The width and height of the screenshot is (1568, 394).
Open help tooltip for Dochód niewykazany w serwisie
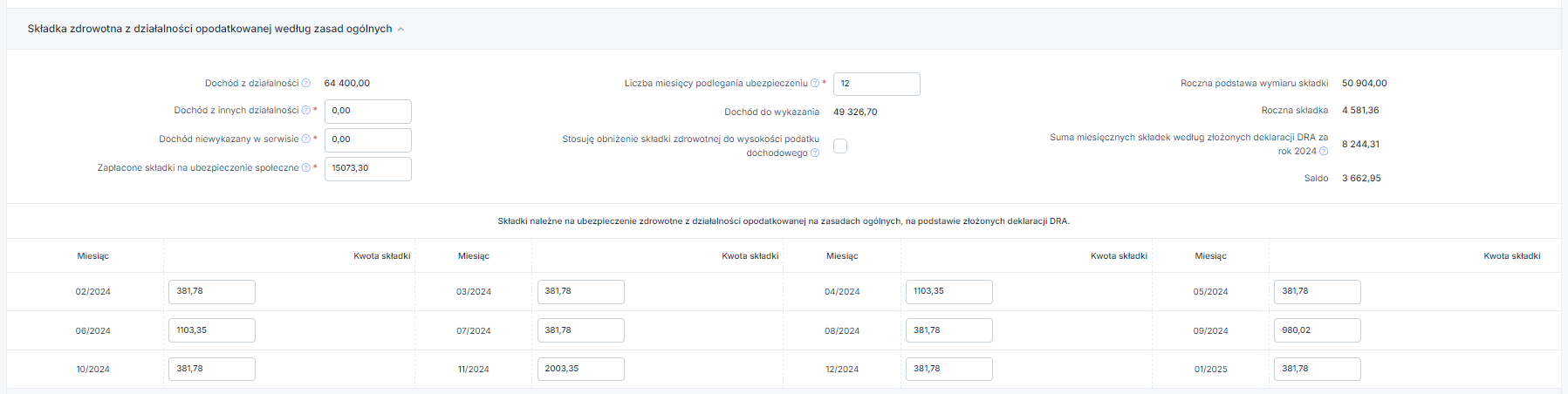tap(306, 139)
